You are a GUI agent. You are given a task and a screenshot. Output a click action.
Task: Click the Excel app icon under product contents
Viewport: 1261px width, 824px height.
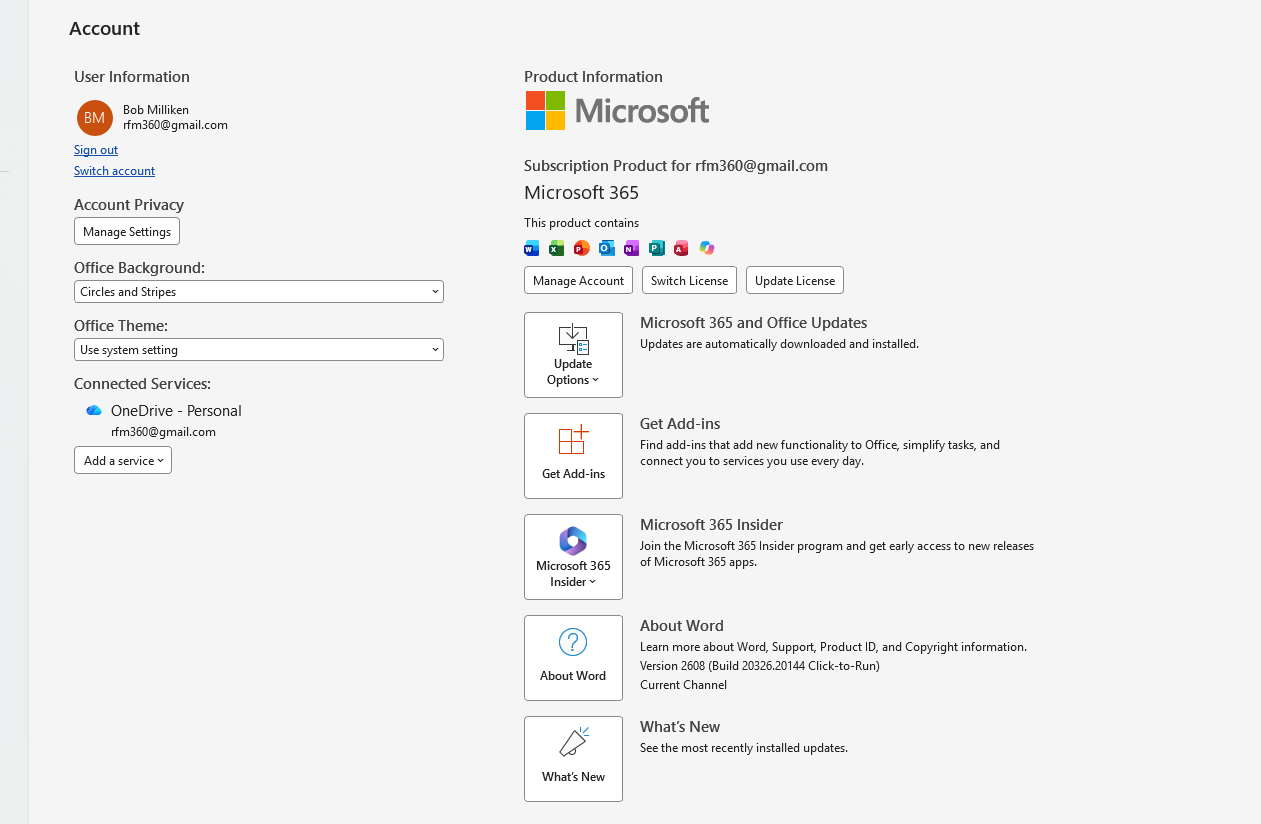pyautogui.click(x=557, y=248)
